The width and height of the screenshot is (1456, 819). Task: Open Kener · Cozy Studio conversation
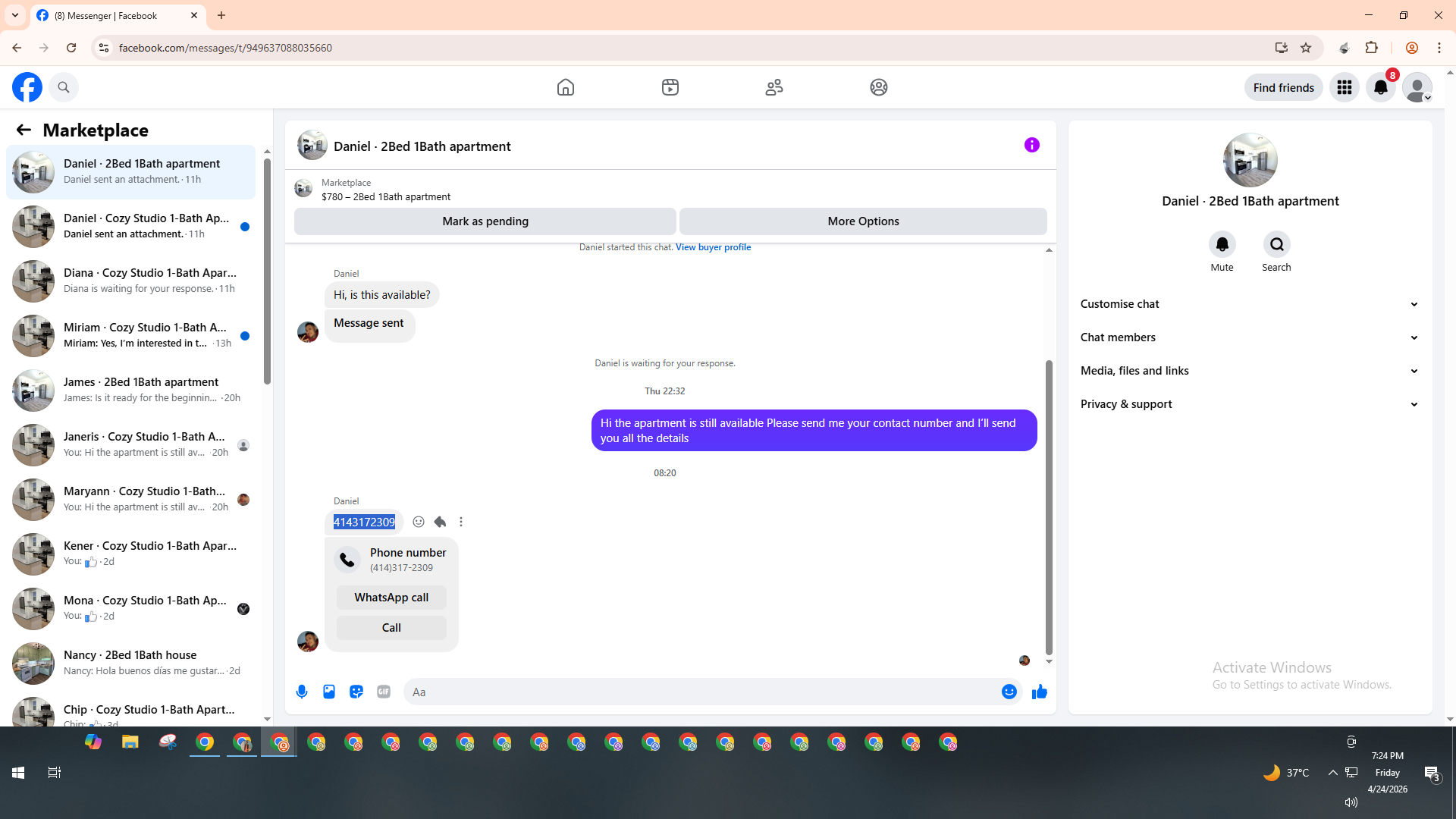coord(130,554)
